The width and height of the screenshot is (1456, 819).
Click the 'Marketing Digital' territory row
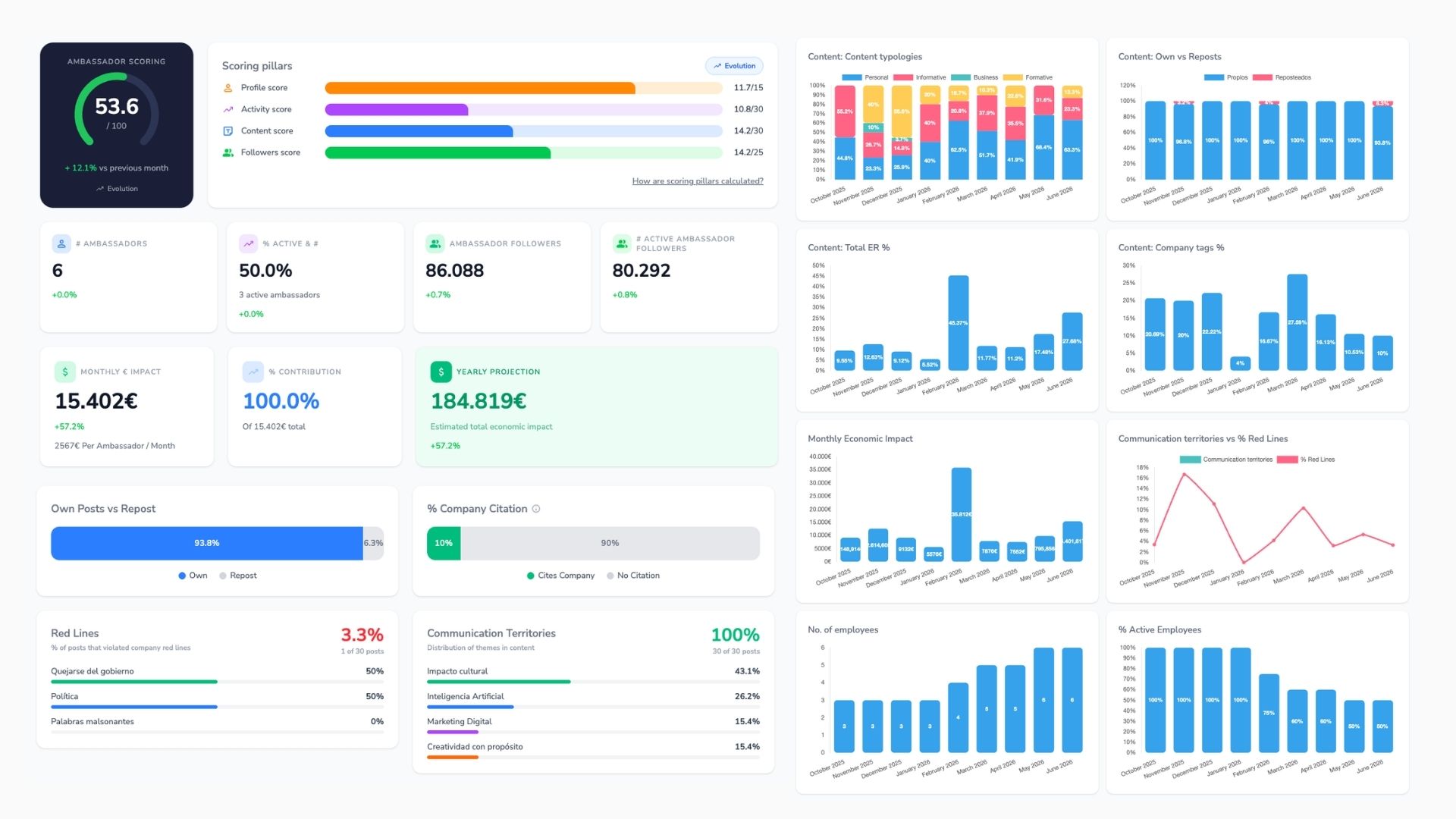click(x=594, y=726)
